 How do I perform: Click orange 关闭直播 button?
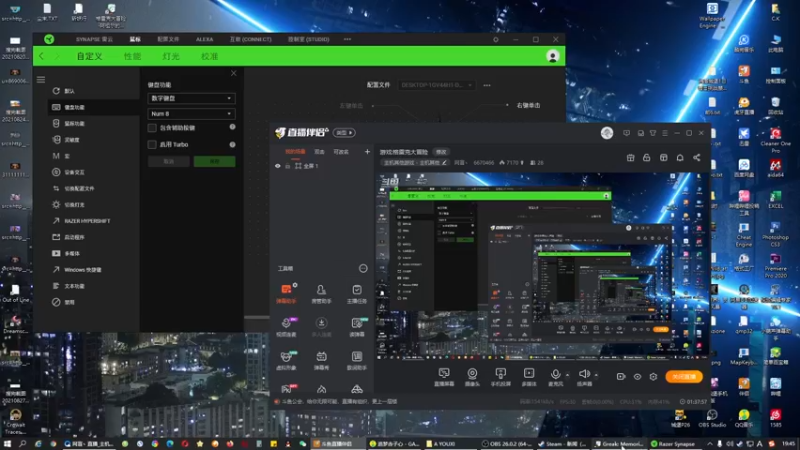[x=684, y=377]
